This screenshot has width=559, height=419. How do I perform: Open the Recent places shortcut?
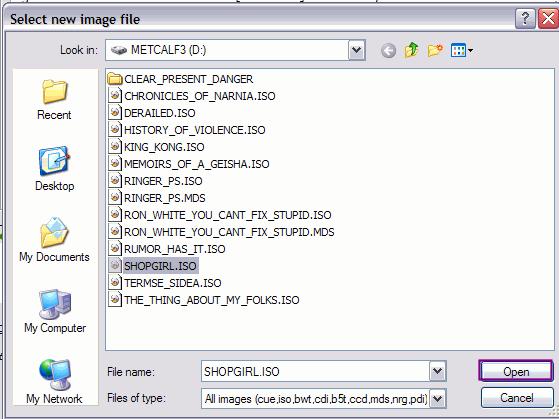54,100
